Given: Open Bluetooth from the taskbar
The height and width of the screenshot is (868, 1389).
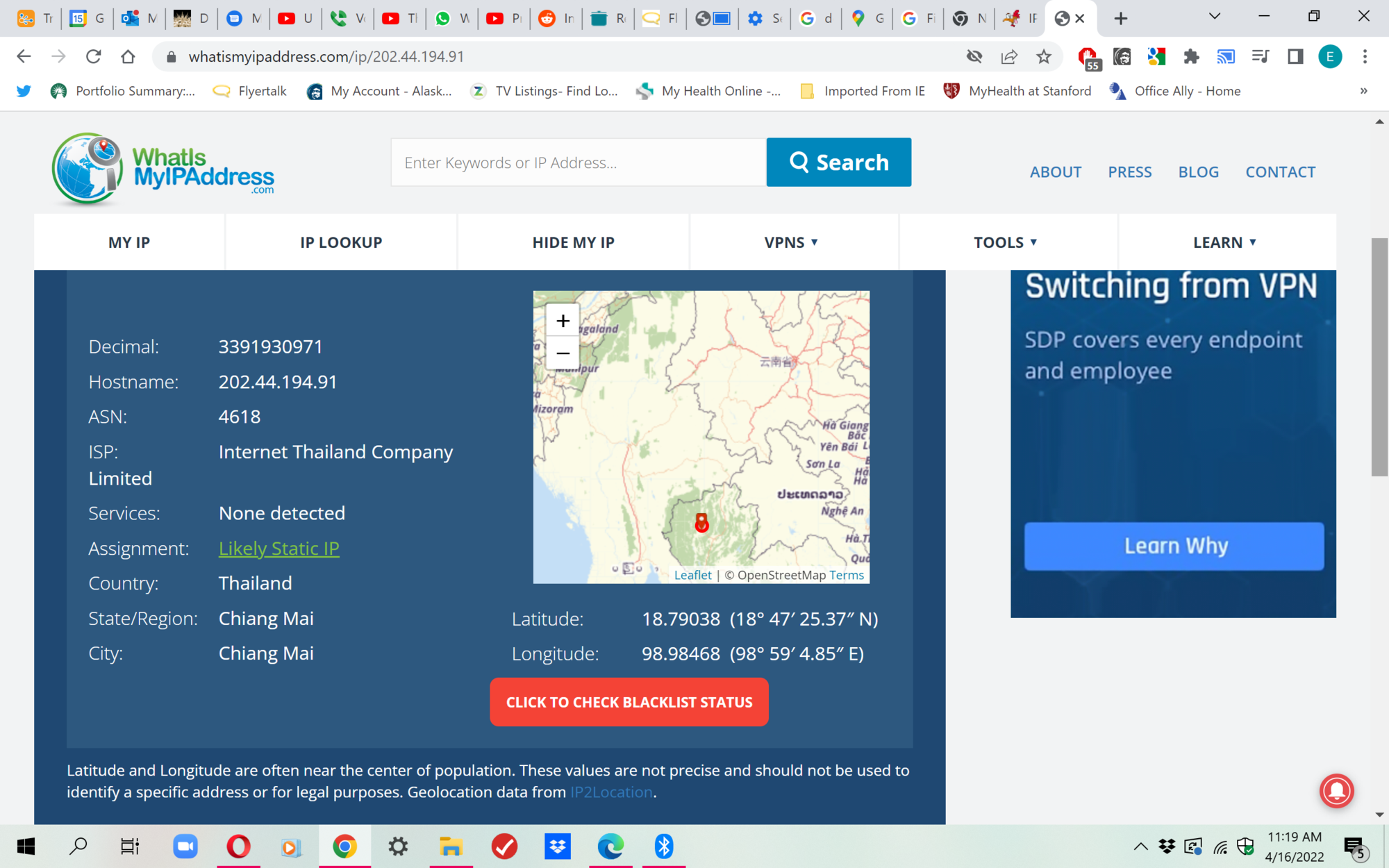Looking at the screenshot, I should tap(663, 846).
